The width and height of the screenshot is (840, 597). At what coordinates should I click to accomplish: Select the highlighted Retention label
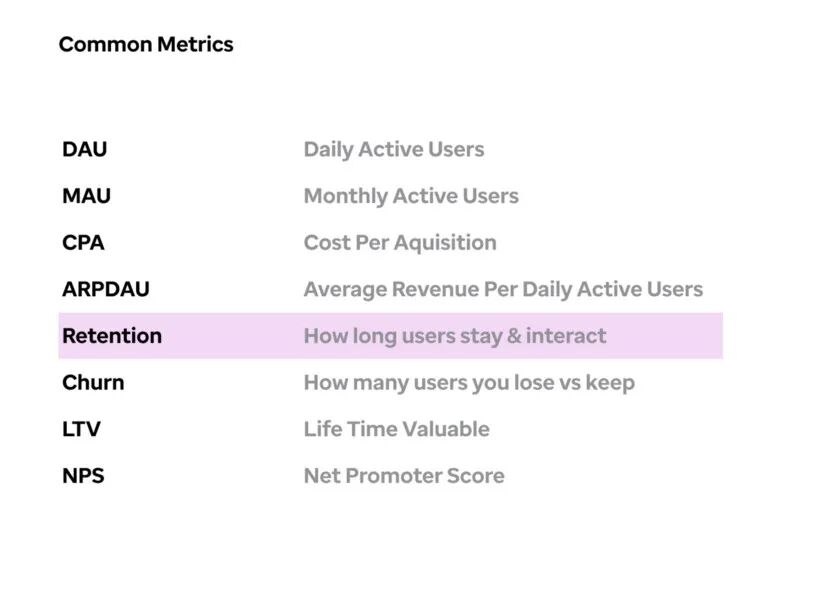[112, 336]
